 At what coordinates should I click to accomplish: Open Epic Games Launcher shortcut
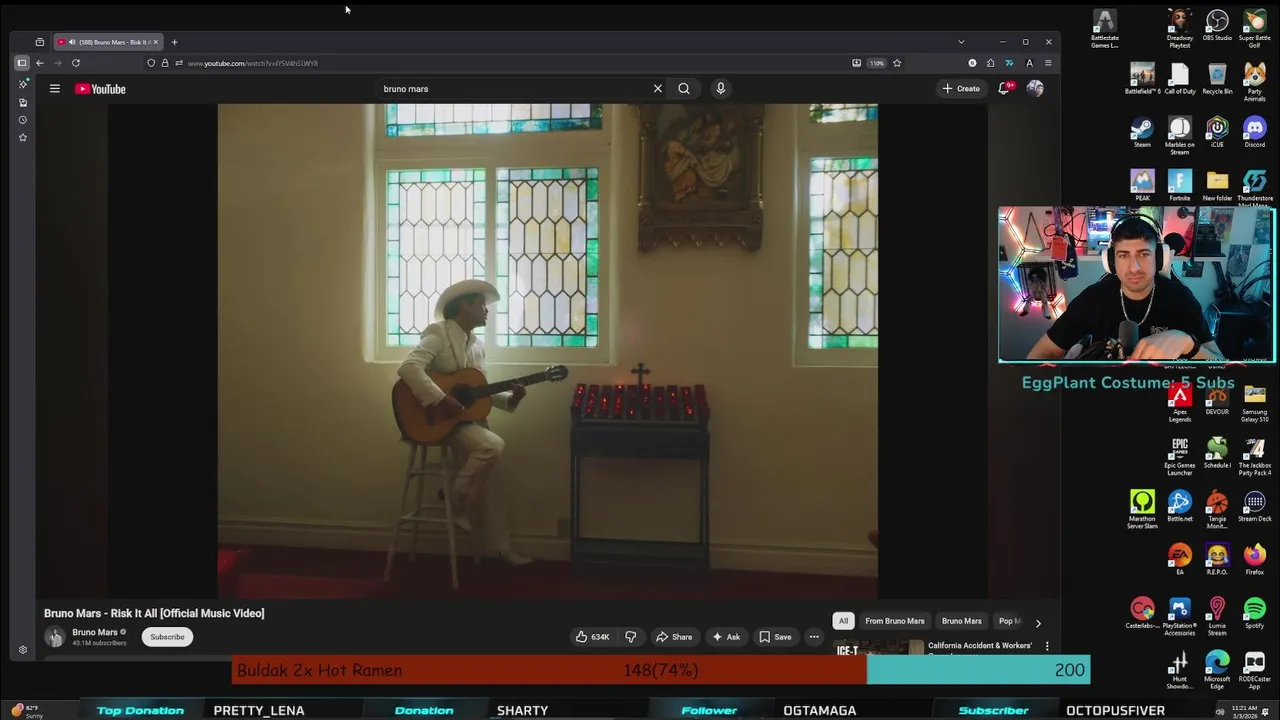click(x=1180, y=456)
